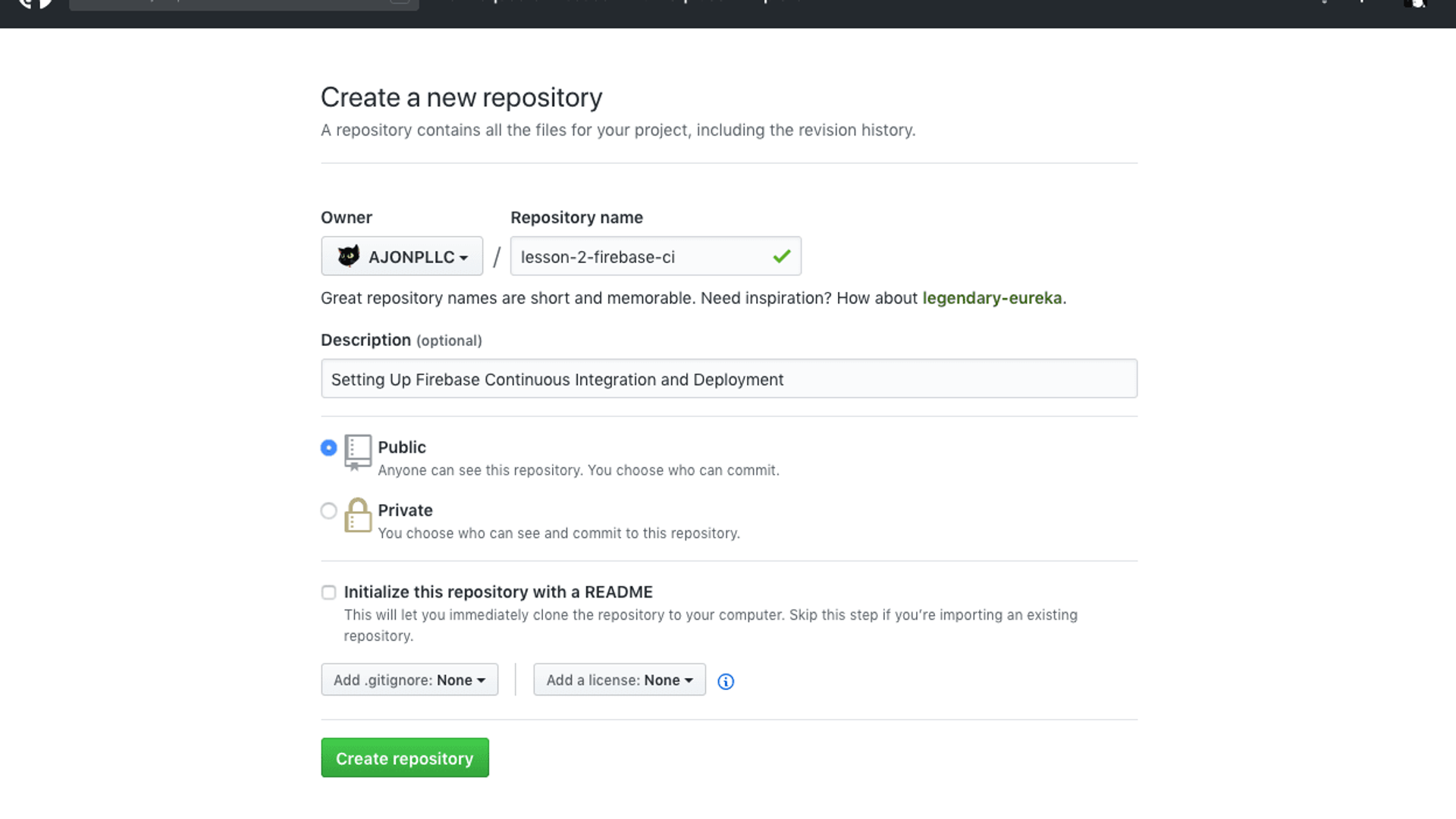Expand the Add .gitignore dropdown
This screenshot has height=819, width=1456.
[x=409, y=680]
